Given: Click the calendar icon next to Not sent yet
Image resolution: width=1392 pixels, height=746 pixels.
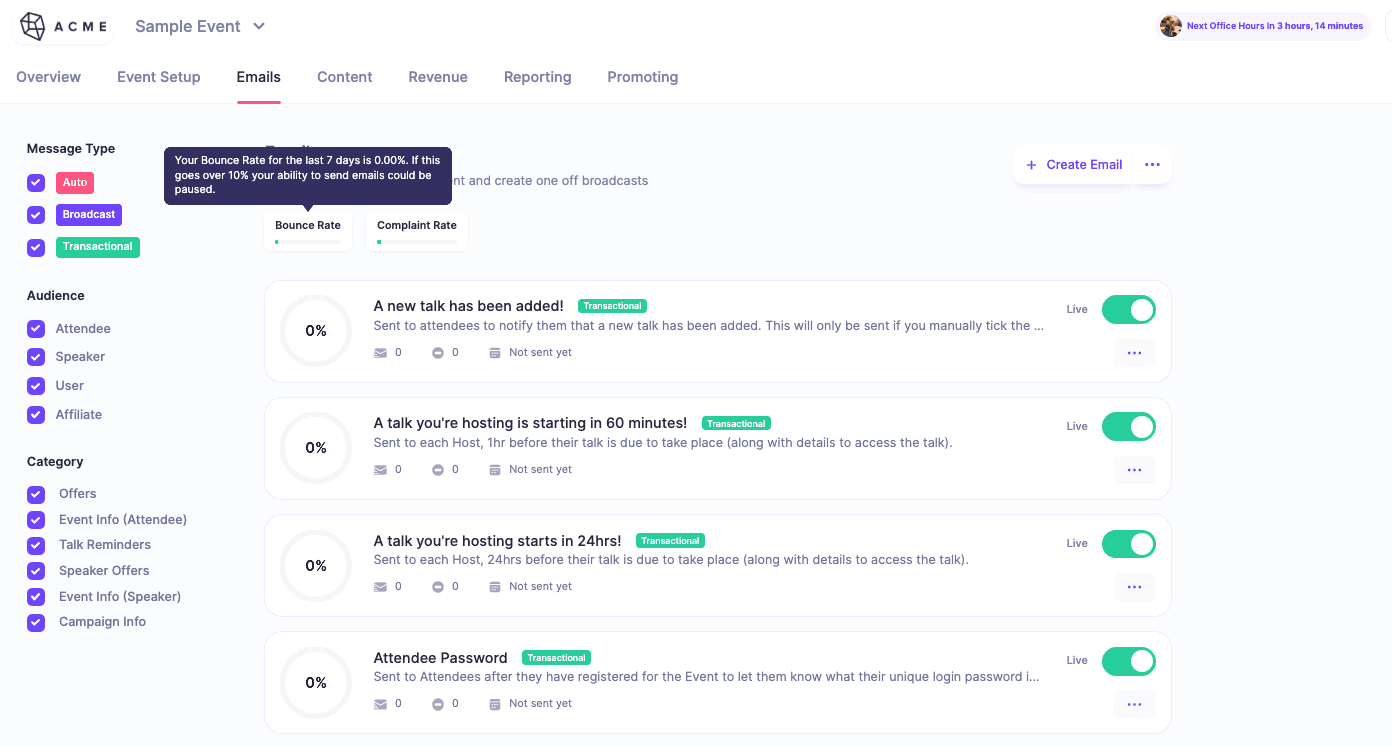Looking at the screenshot, I should click(495, 352).
